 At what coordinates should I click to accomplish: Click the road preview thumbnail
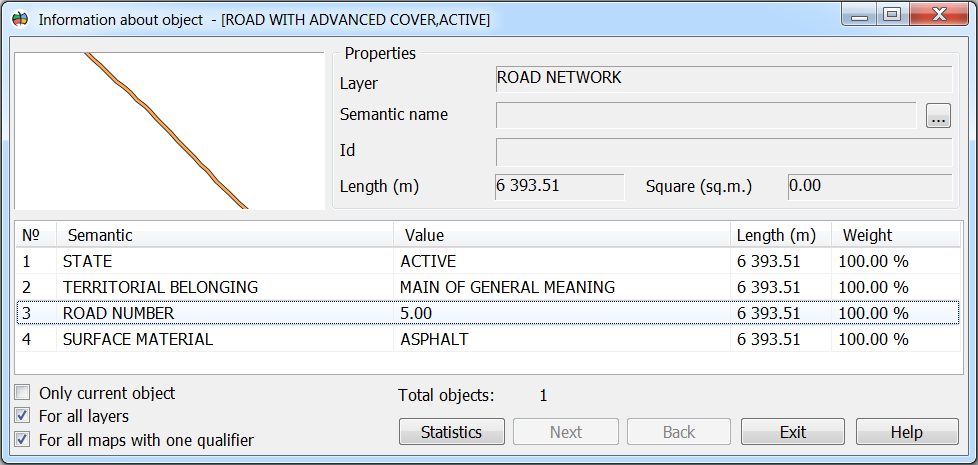point(170,130)
